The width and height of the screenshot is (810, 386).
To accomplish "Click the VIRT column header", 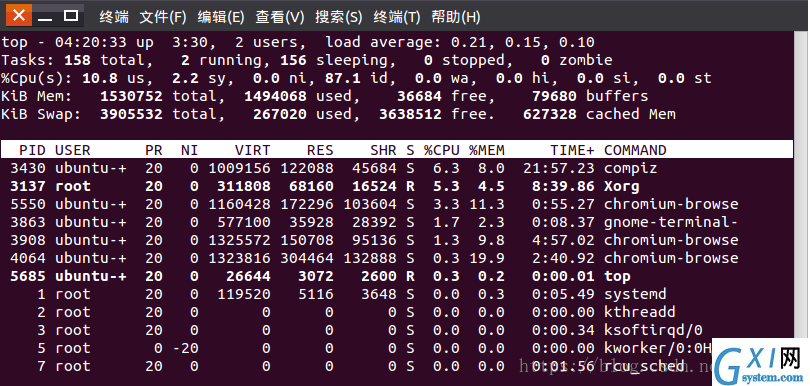I will coord(253,150).
